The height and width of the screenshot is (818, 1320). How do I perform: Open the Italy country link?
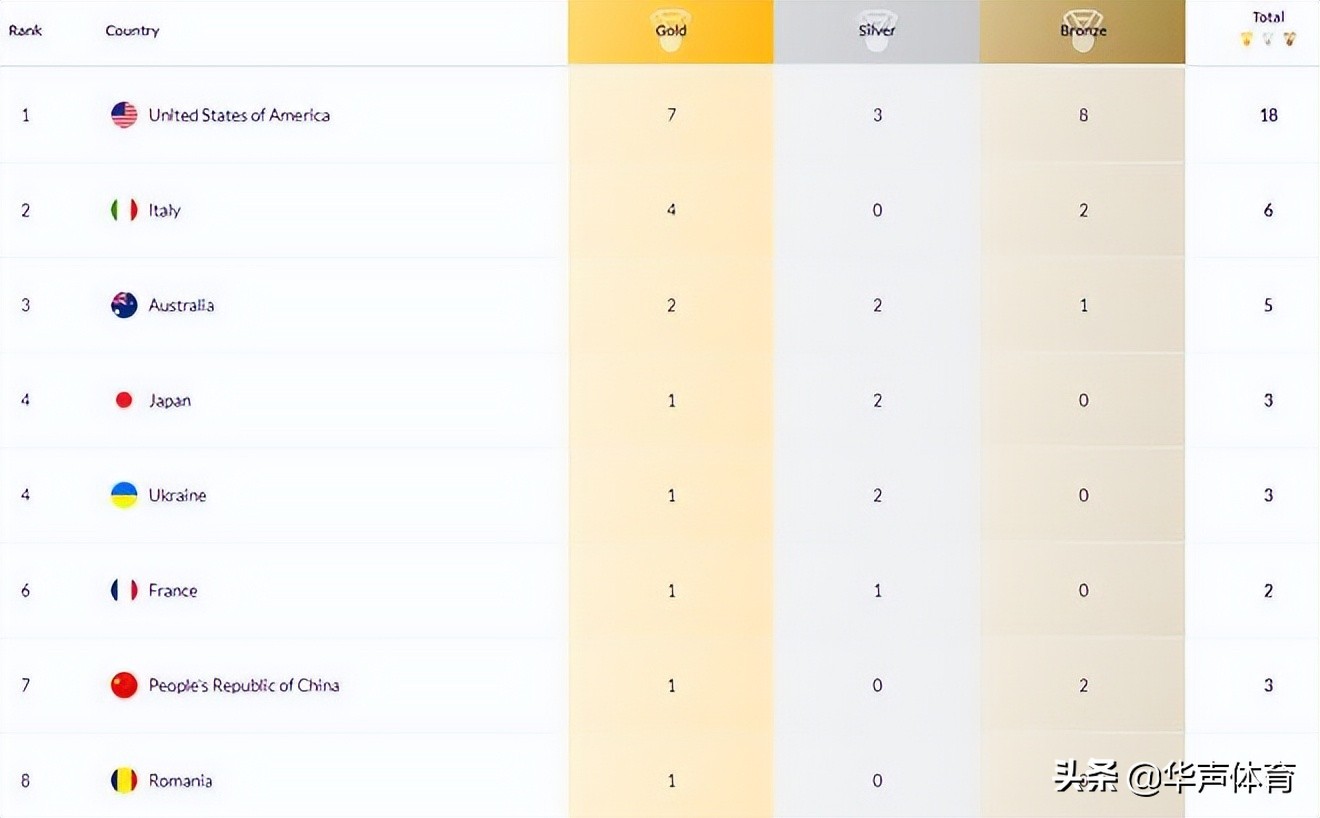point(165,210)
